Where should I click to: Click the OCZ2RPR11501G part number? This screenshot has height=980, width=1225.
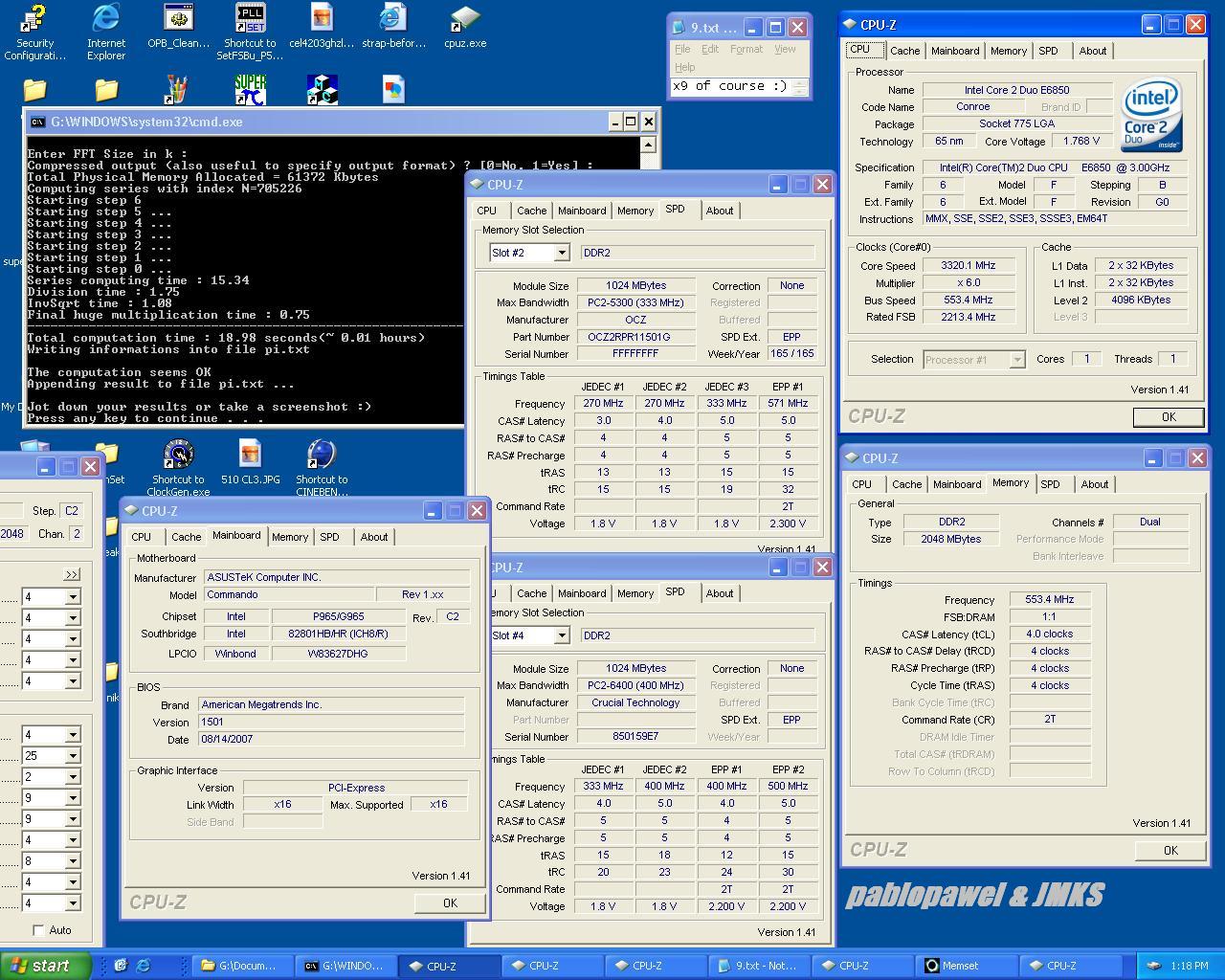[x=636, y=337]
